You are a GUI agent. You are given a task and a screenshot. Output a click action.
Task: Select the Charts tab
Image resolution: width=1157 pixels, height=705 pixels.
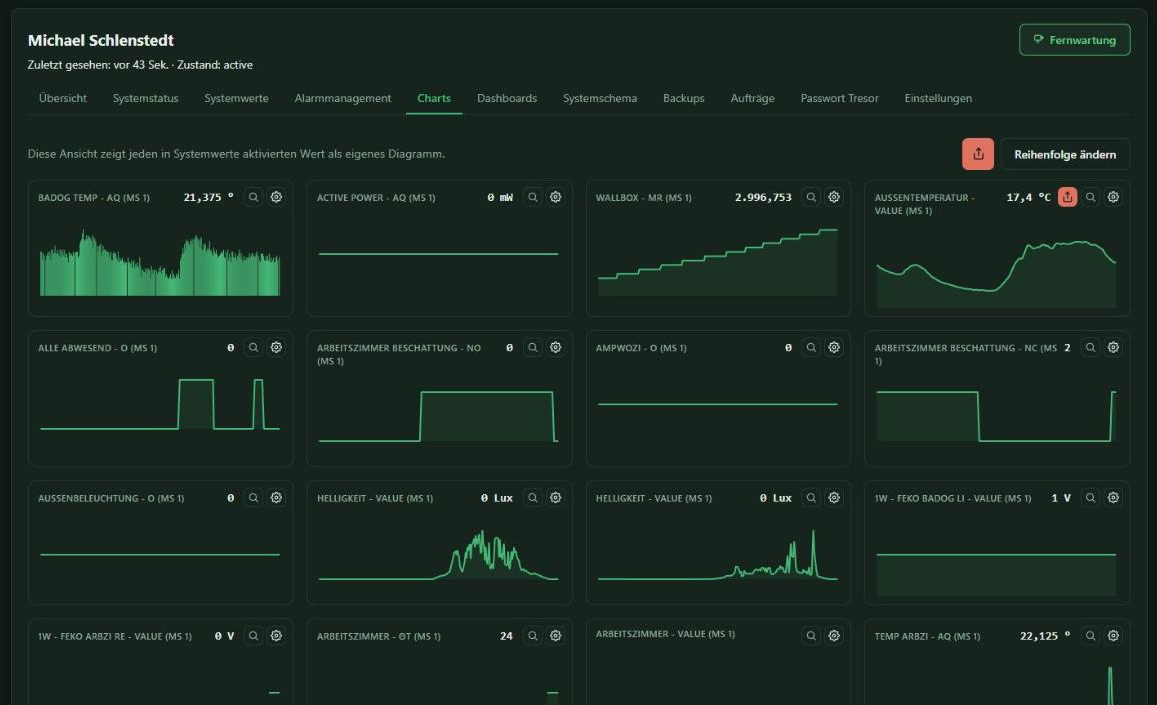click(434, 98)
